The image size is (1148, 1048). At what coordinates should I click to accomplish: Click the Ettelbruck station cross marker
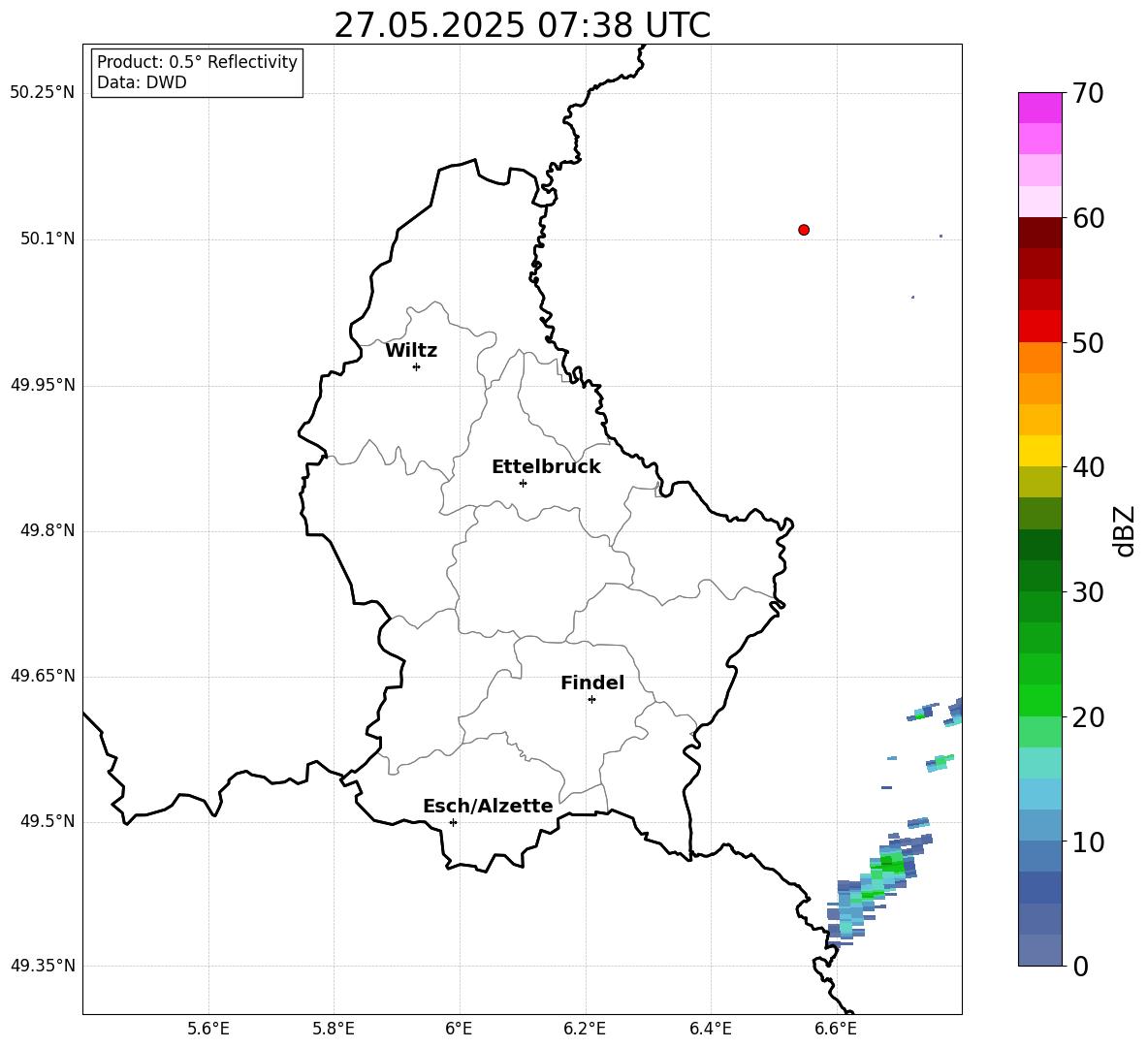[x=523, y=483]
